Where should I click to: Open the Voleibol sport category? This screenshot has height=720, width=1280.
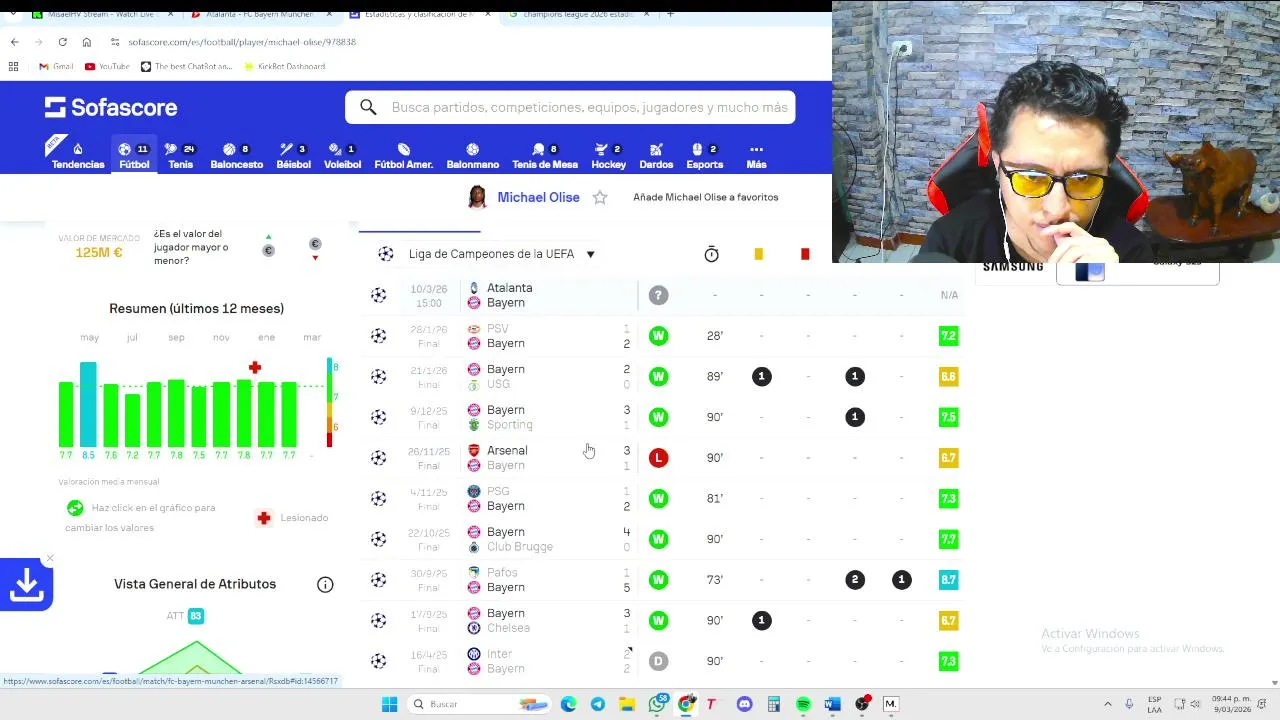[x=343, y=155]
